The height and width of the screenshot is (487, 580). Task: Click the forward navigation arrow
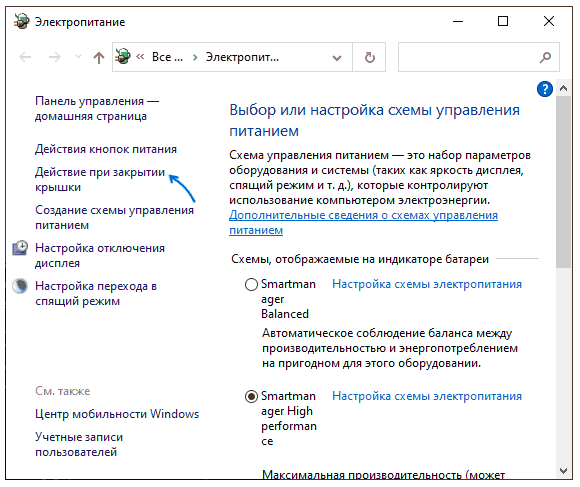pyautogui.click(x=54, y=57)
